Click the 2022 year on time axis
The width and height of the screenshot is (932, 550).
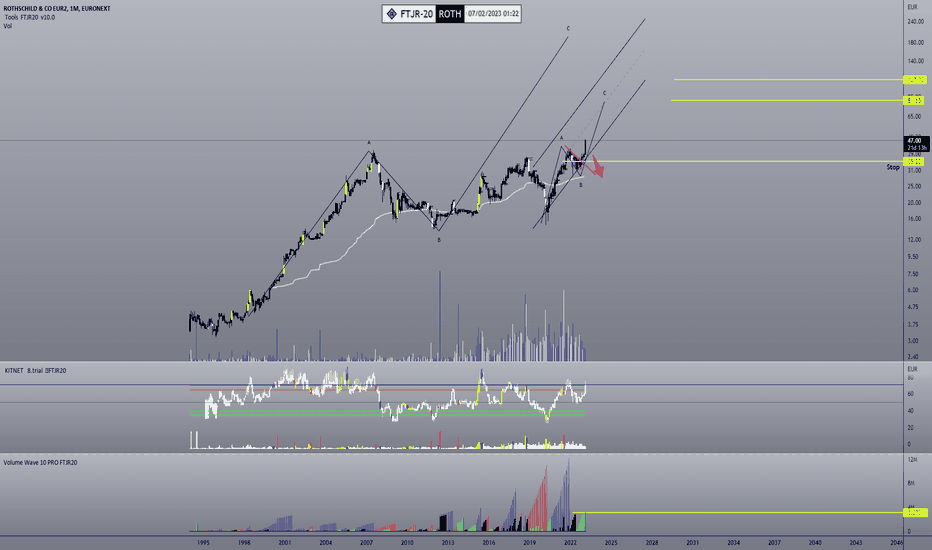tap(570, 543)
